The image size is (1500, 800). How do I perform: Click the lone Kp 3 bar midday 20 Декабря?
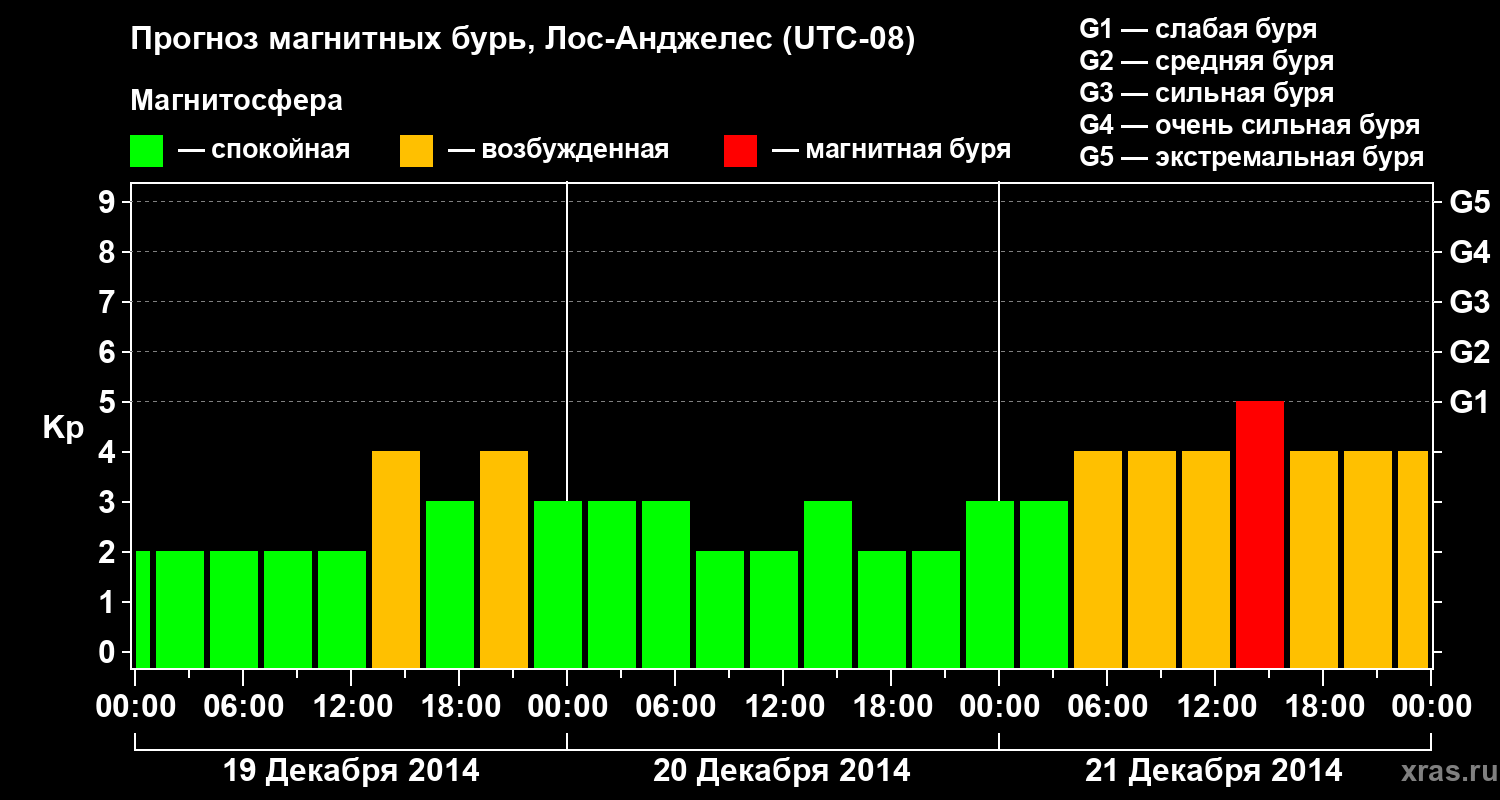(x=828, y=584)
